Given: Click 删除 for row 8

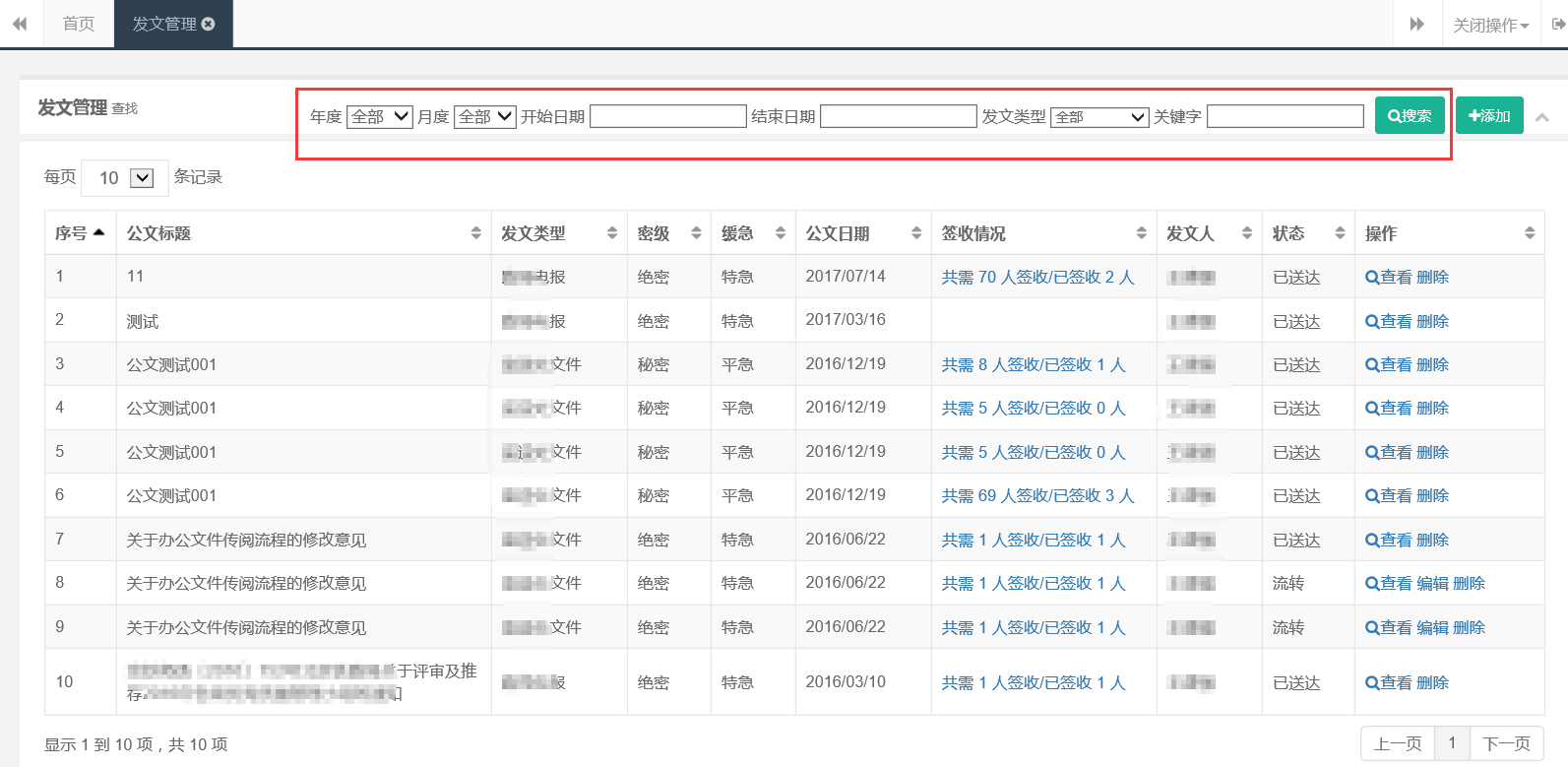Looking at the screenshot, I should point(1470,583).
